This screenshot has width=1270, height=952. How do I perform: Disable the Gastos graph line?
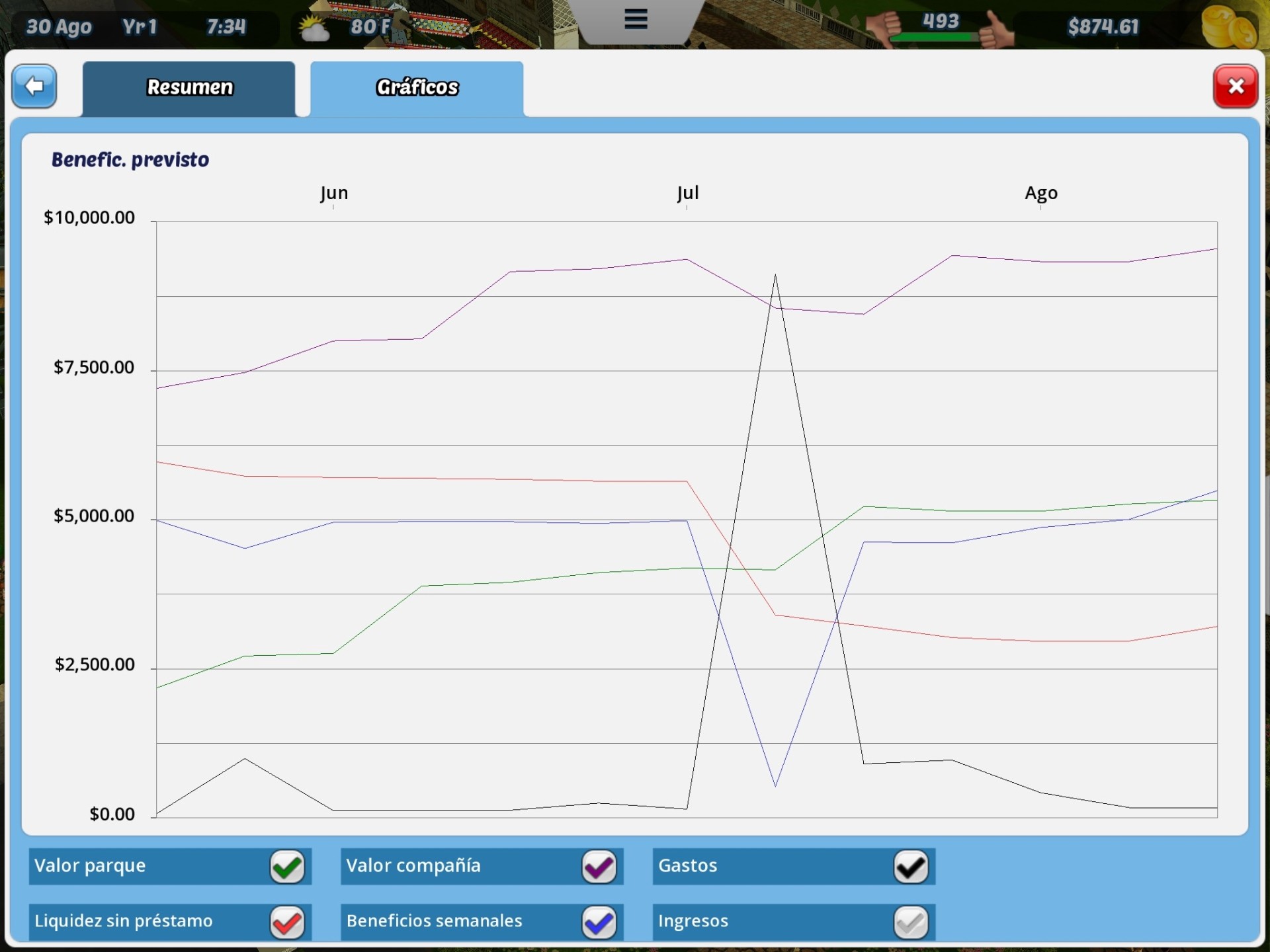tap(911, 867)
